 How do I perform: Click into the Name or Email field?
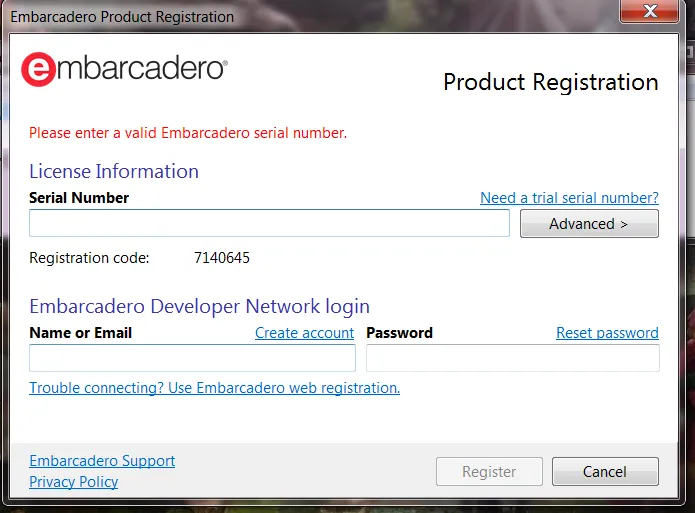(x=192, y=359)
